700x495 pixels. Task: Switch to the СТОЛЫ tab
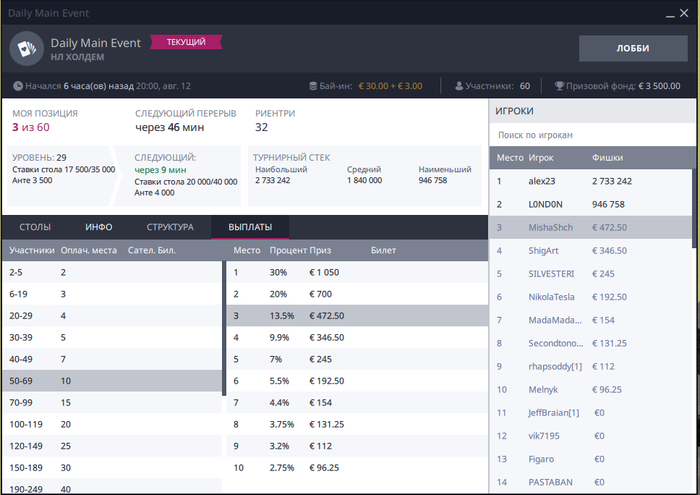[x=35, y=227]
